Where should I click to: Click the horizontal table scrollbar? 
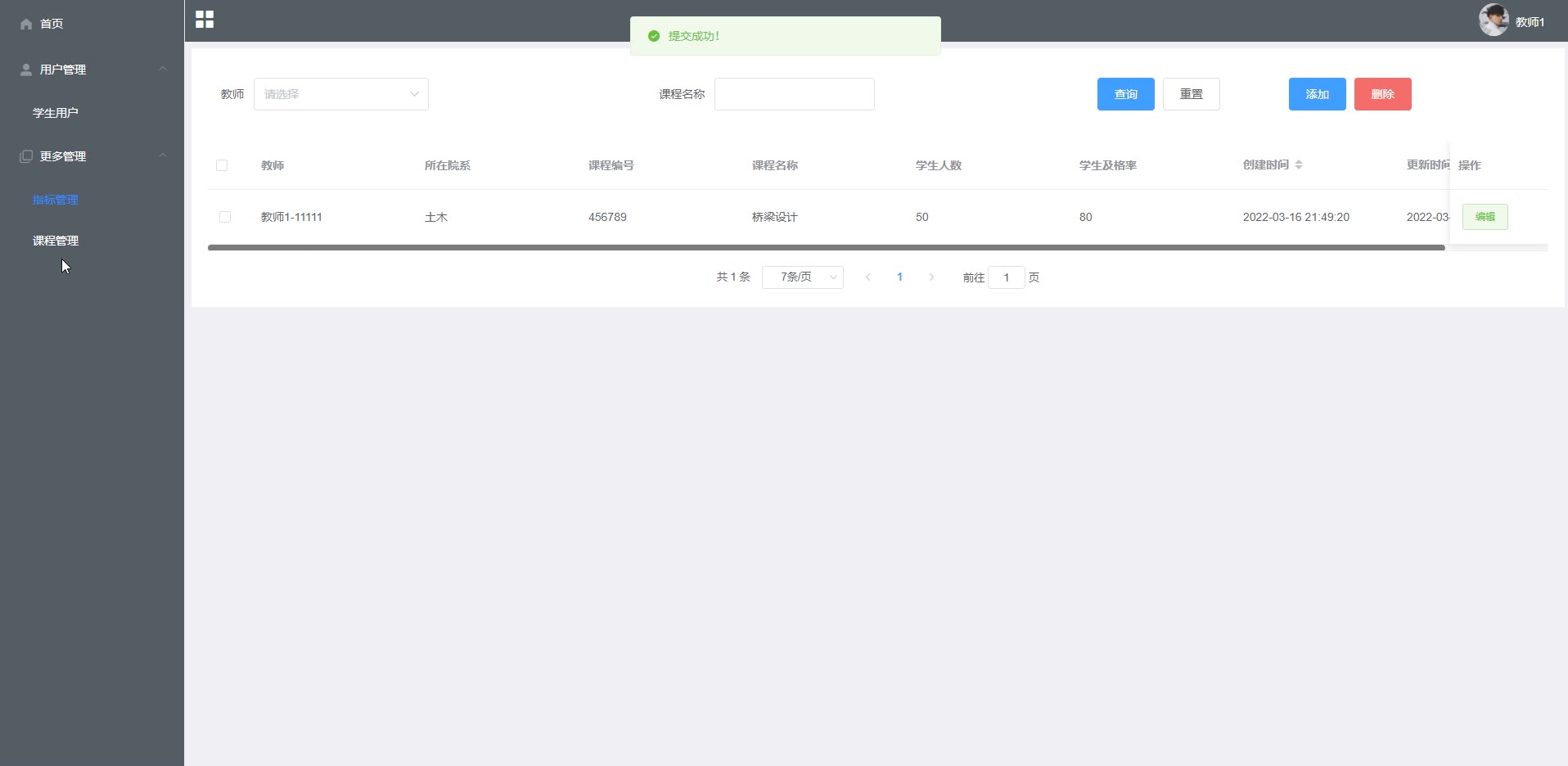click(x=827, y=247)
